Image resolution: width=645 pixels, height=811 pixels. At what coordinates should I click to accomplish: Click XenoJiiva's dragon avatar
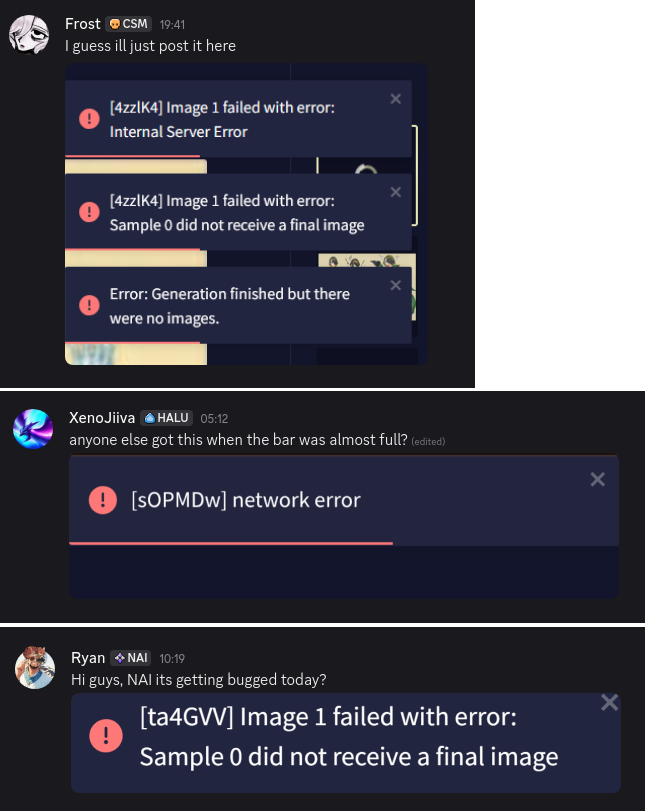click(x=33, y=429)
